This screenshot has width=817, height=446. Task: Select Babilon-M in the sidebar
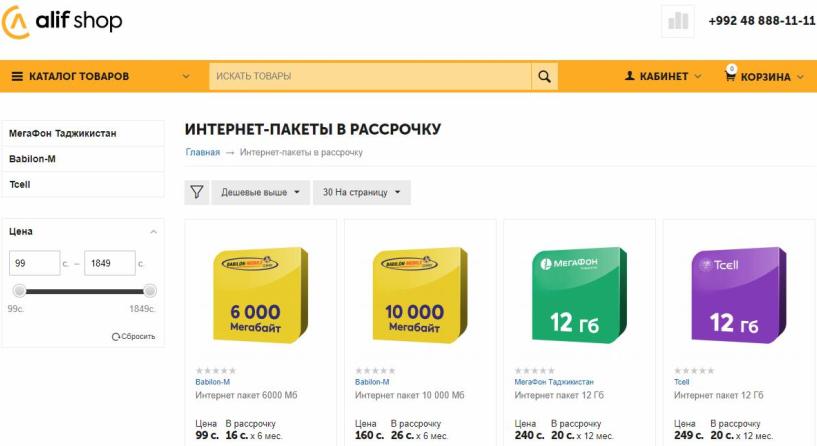pos(32,159)
